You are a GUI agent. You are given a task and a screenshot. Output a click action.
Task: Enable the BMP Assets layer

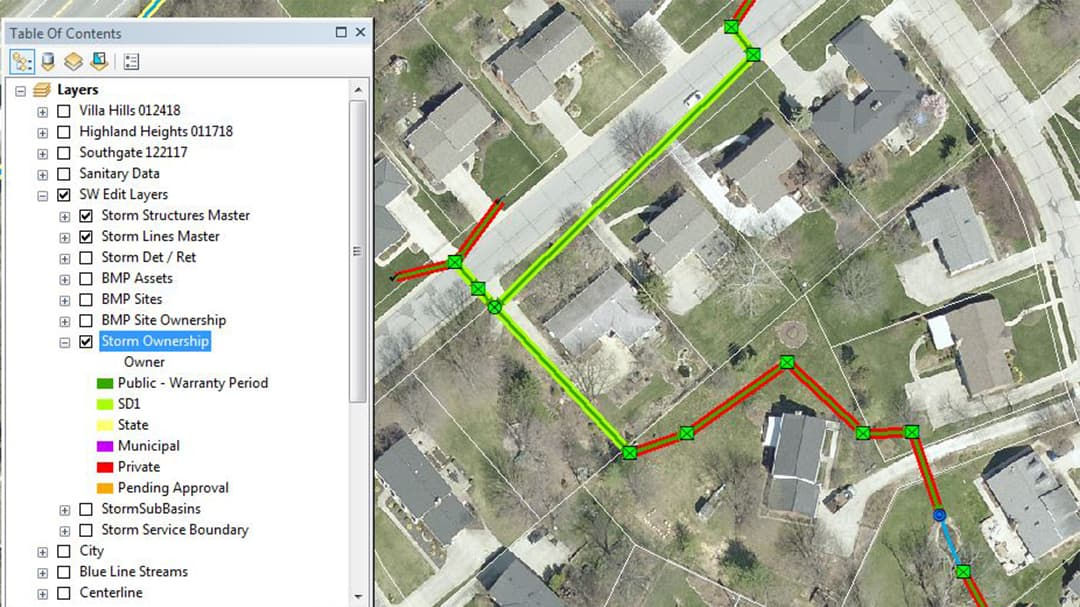85,278
